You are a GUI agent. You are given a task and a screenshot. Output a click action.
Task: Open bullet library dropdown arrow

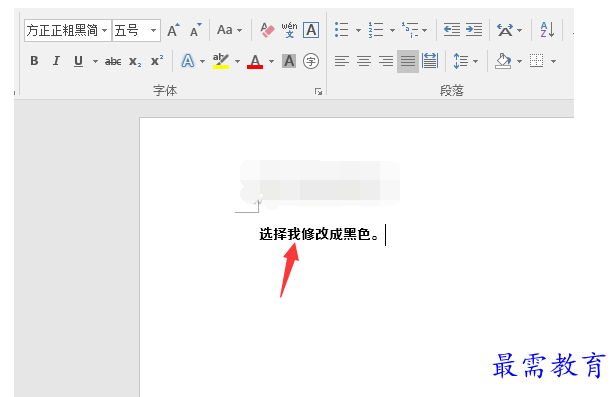pyautogui.click(x=358, y=30)
